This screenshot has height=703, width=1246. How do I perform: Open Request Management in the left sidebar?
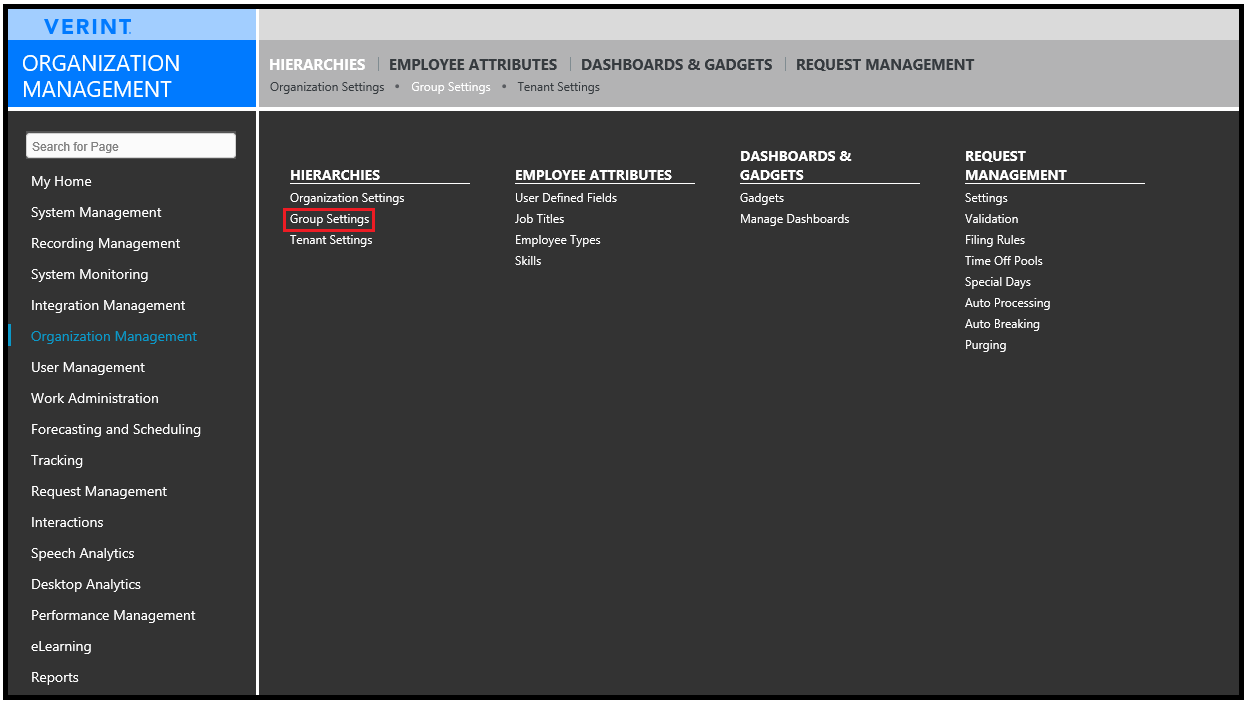coord(99,491)
